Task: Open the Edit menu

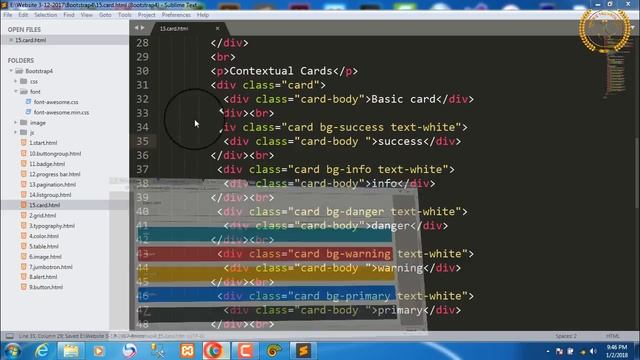Action: 23,15
